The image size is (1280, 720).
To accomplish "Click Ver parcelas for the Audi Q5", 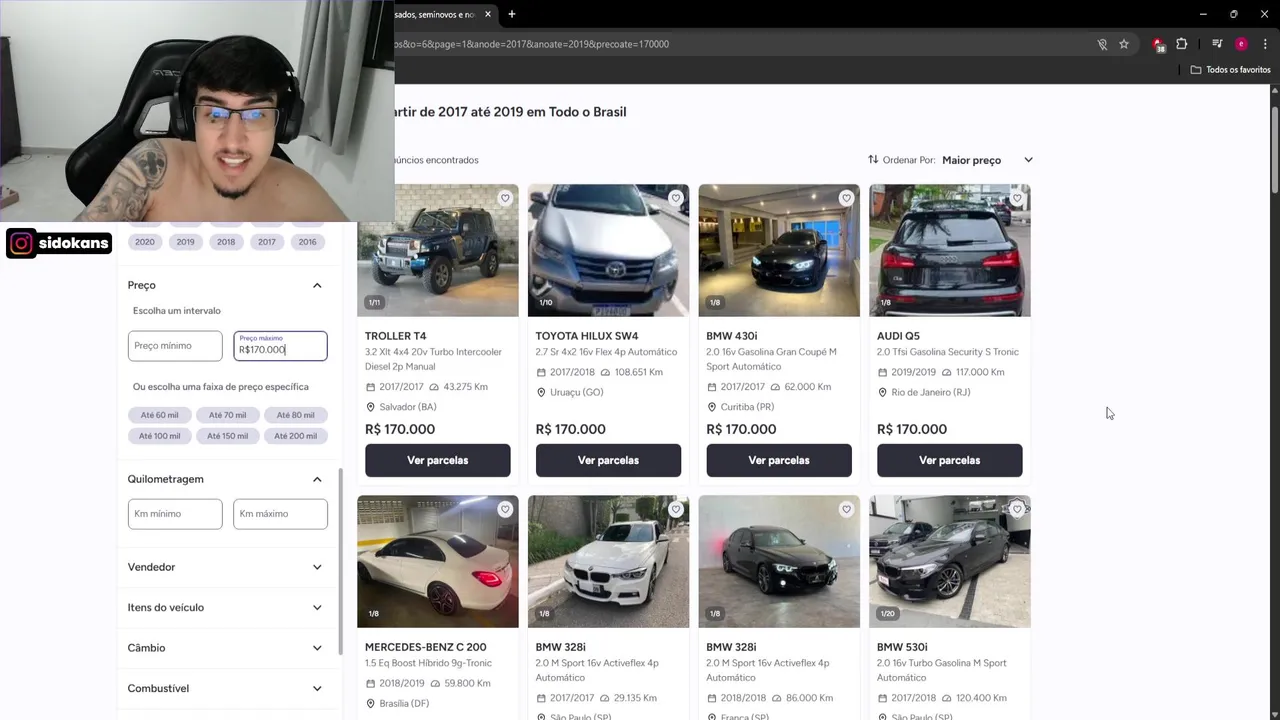I will (950, 460).
